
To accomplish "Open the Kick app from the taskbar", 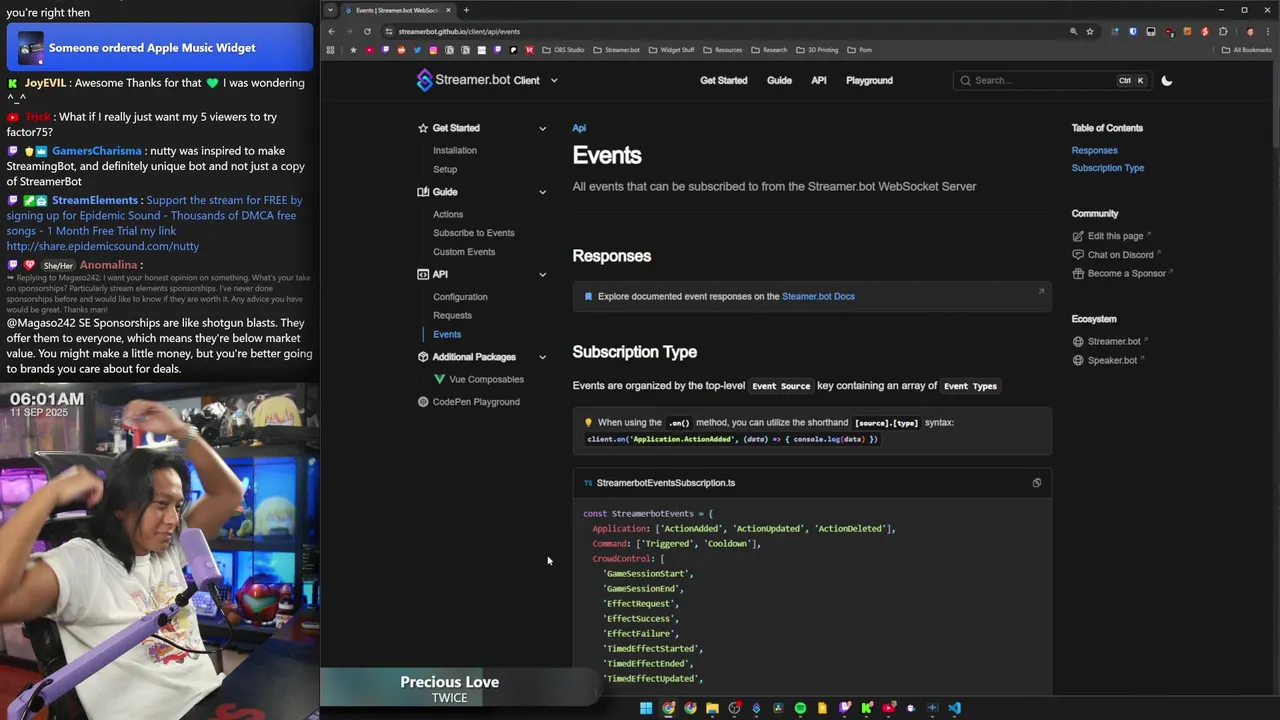I will 866,708.
